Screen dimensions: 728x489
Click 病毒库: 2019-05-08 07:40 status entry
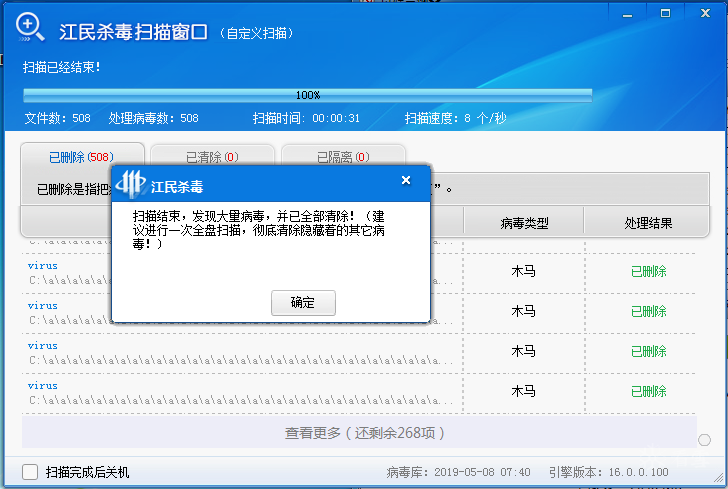(x=458, y=472)
